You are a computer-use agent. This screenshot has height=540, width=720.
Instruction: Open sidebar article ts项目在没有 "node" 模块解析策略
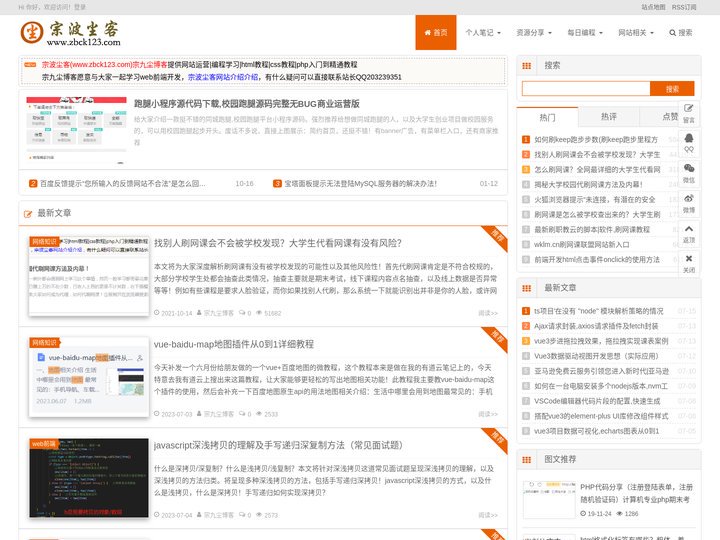(598, 311)
